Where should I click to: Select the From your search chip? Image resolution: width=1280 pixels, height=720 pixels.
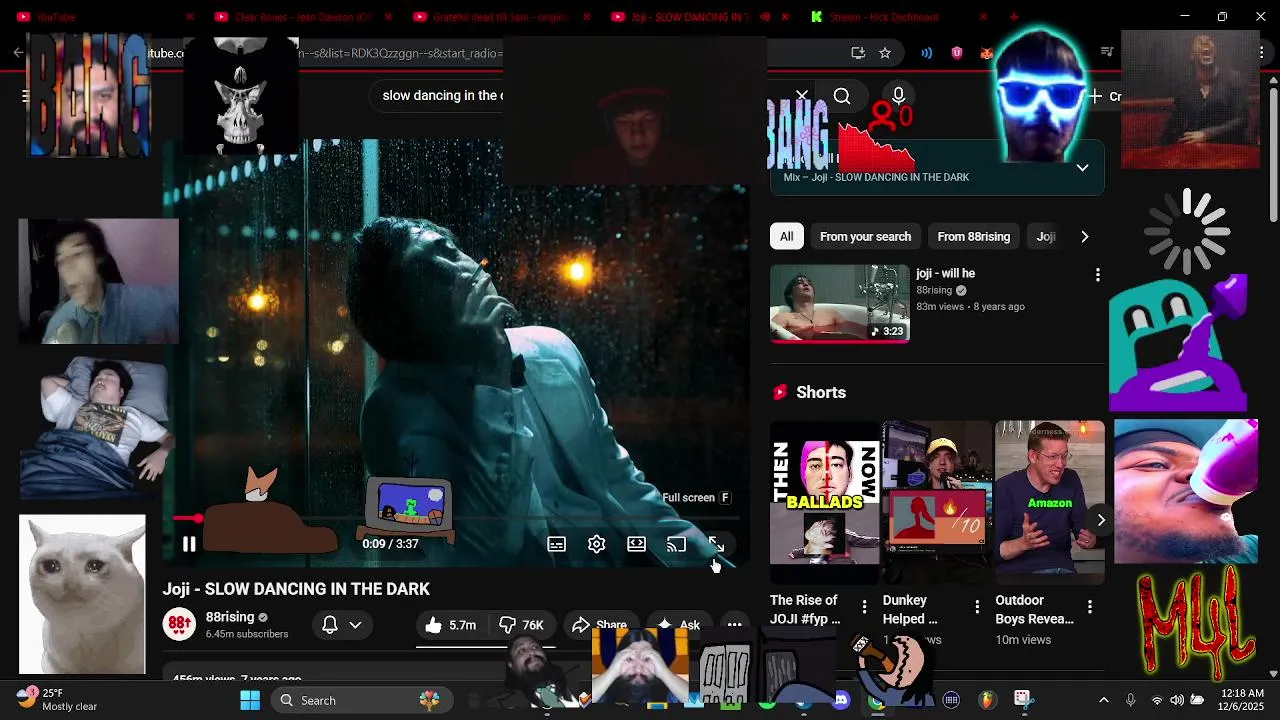pos(865,237)
